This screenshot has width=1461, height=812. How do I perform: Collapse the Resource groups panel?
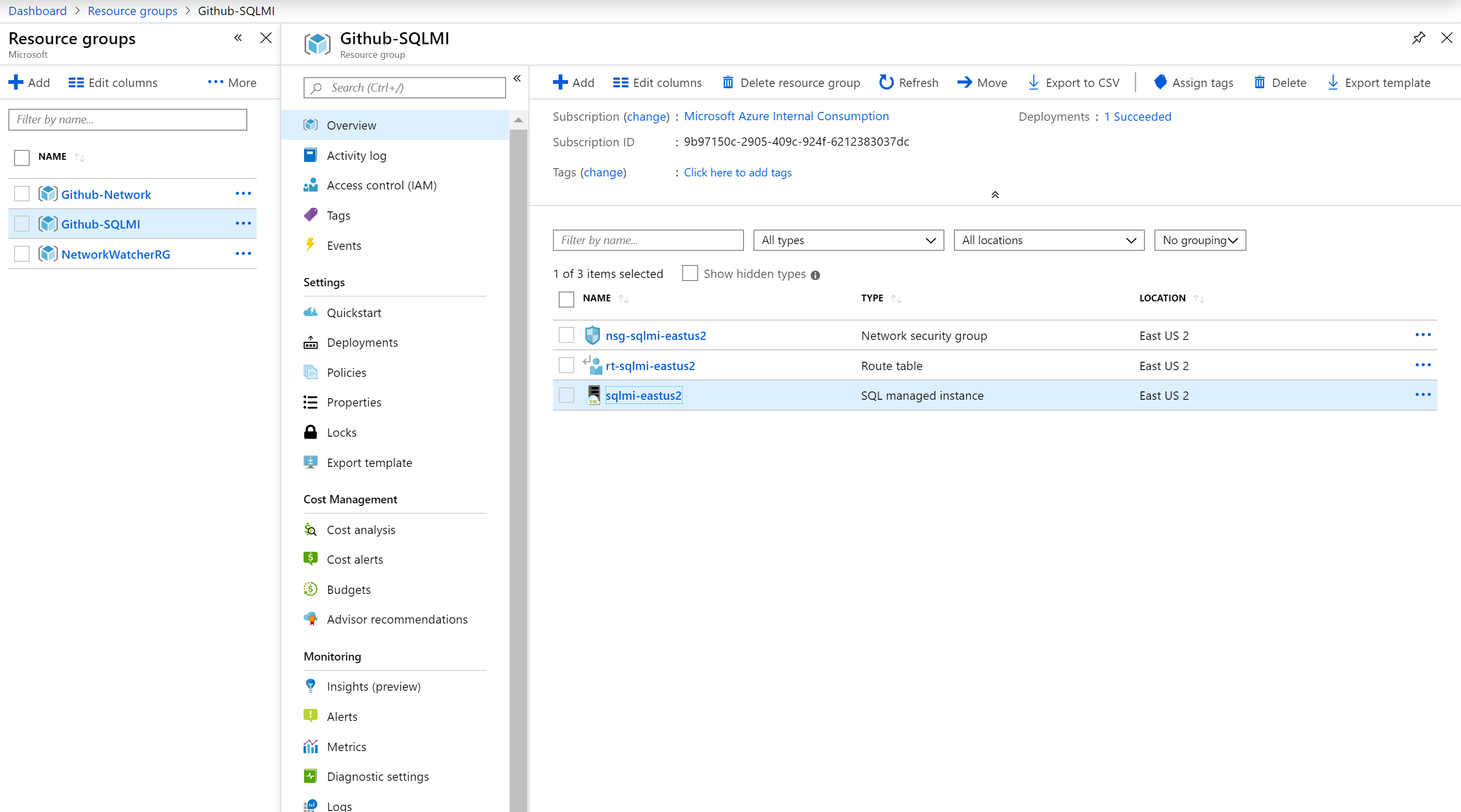tap(238, 38)
